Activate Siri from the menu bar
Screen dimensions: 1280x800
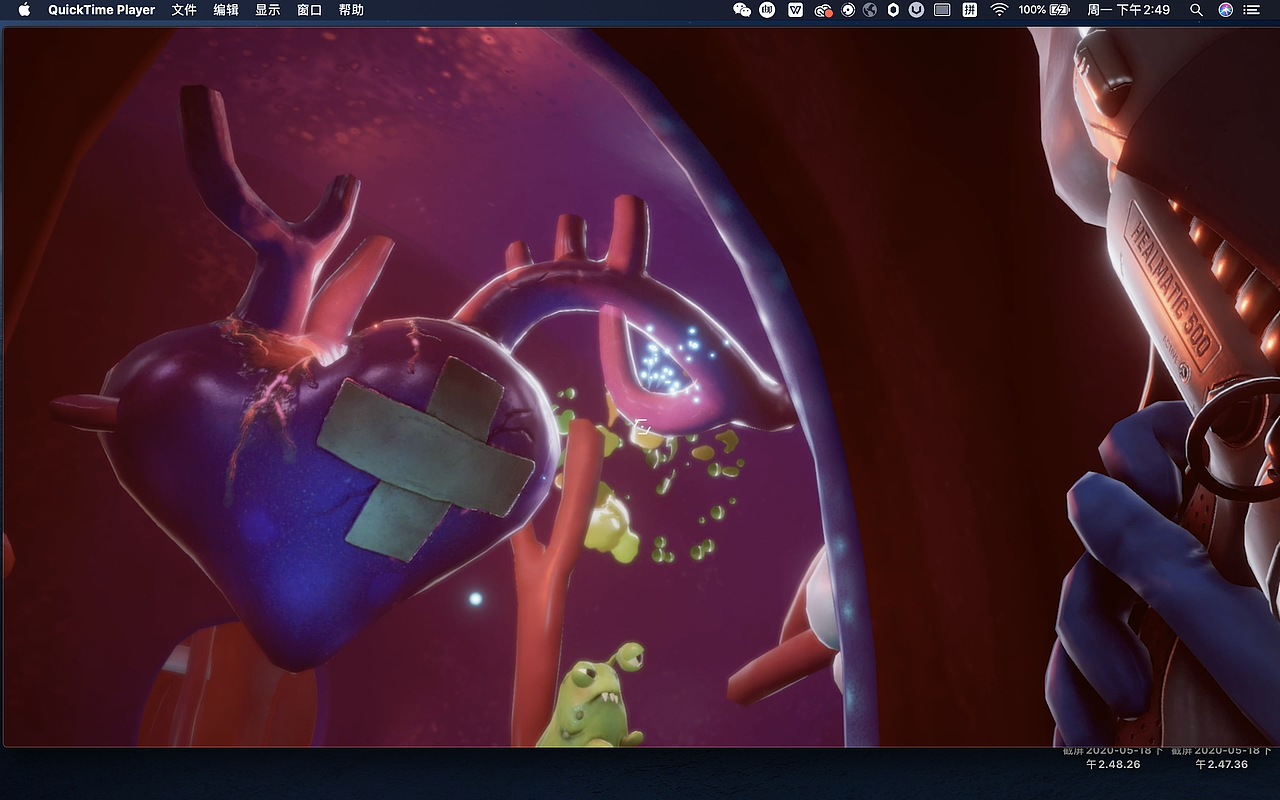(1226, 10)
